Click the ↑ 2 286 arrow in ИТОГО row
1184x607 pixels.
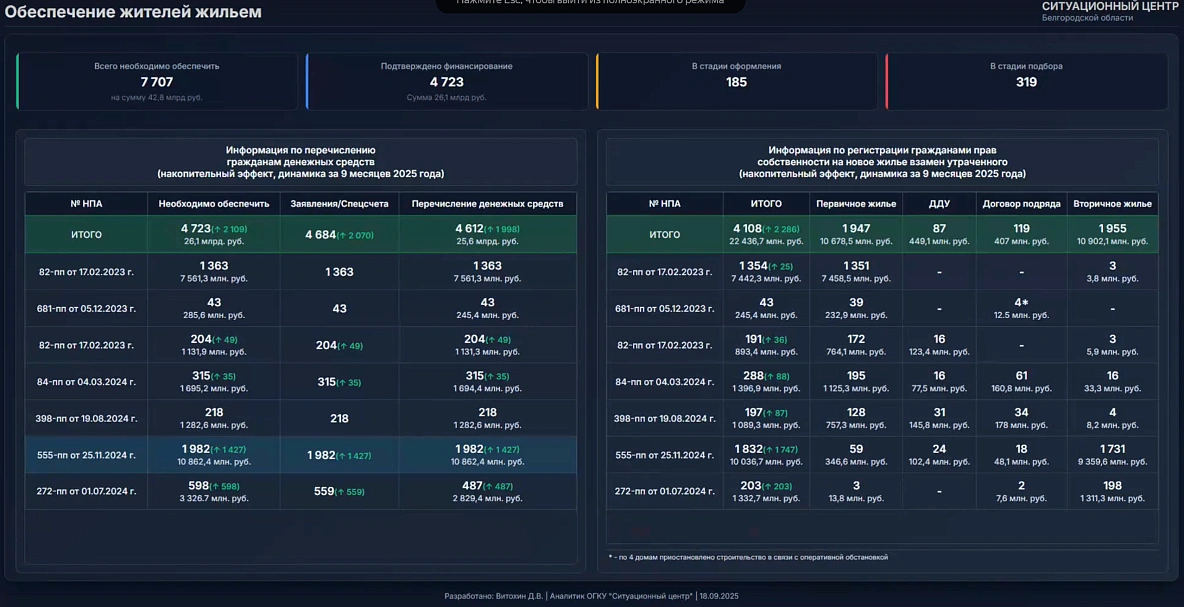pyautogui.click(x=783, y=229)
